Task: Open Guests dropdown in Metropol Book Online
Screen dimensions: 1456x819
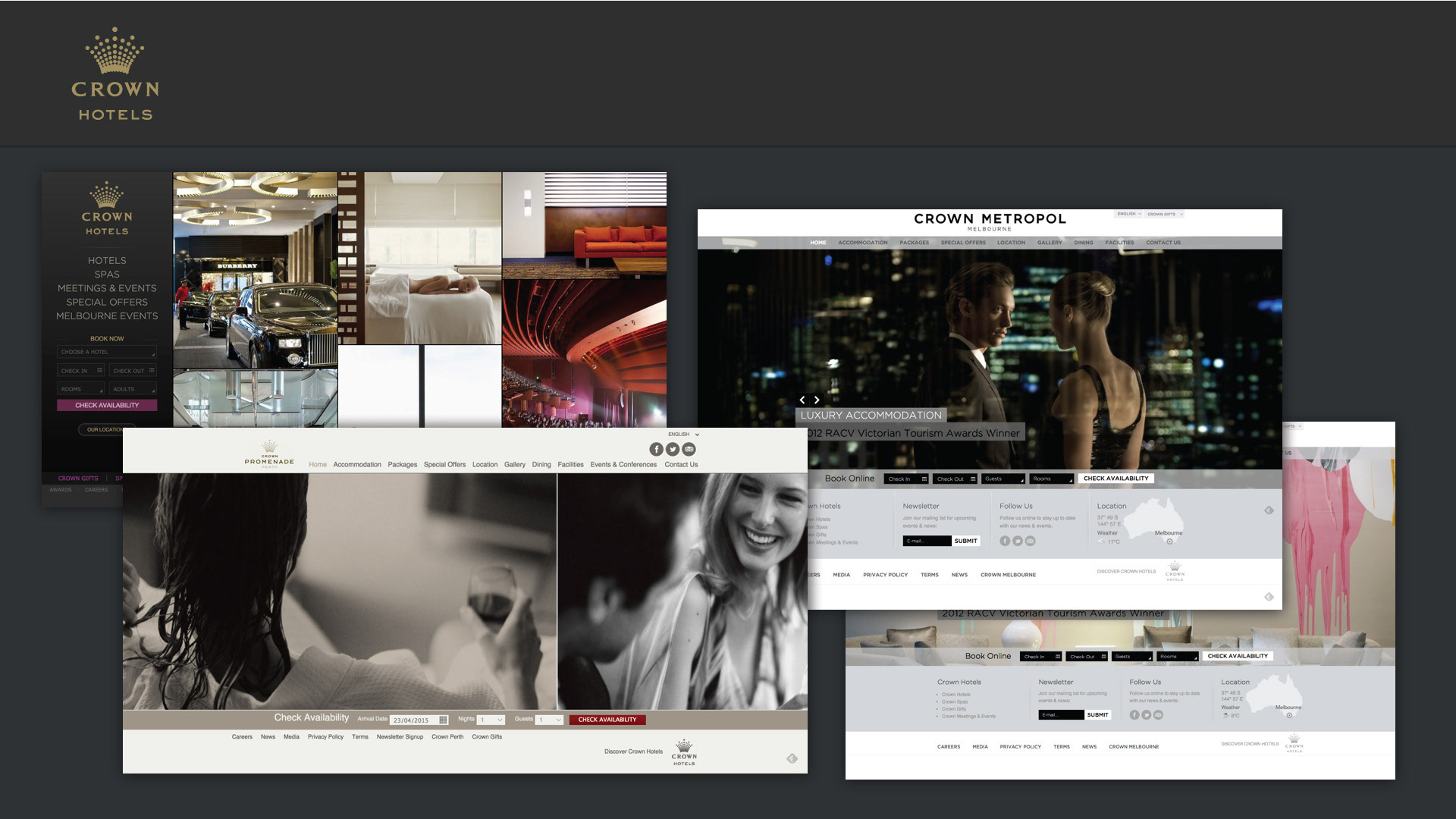Action: [1003, 479]
